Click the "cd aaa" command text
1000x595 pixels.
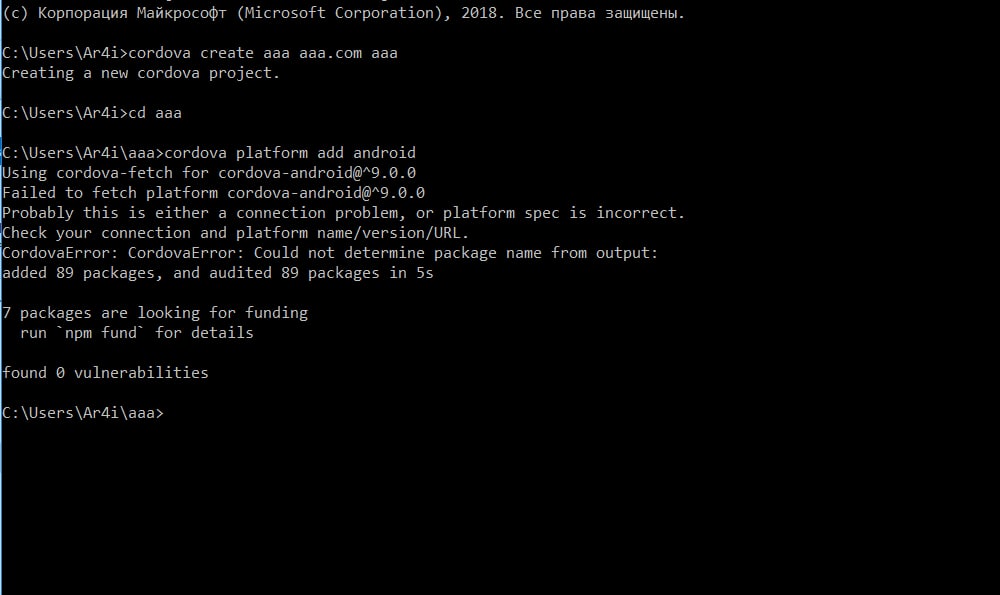pos(156,113)
